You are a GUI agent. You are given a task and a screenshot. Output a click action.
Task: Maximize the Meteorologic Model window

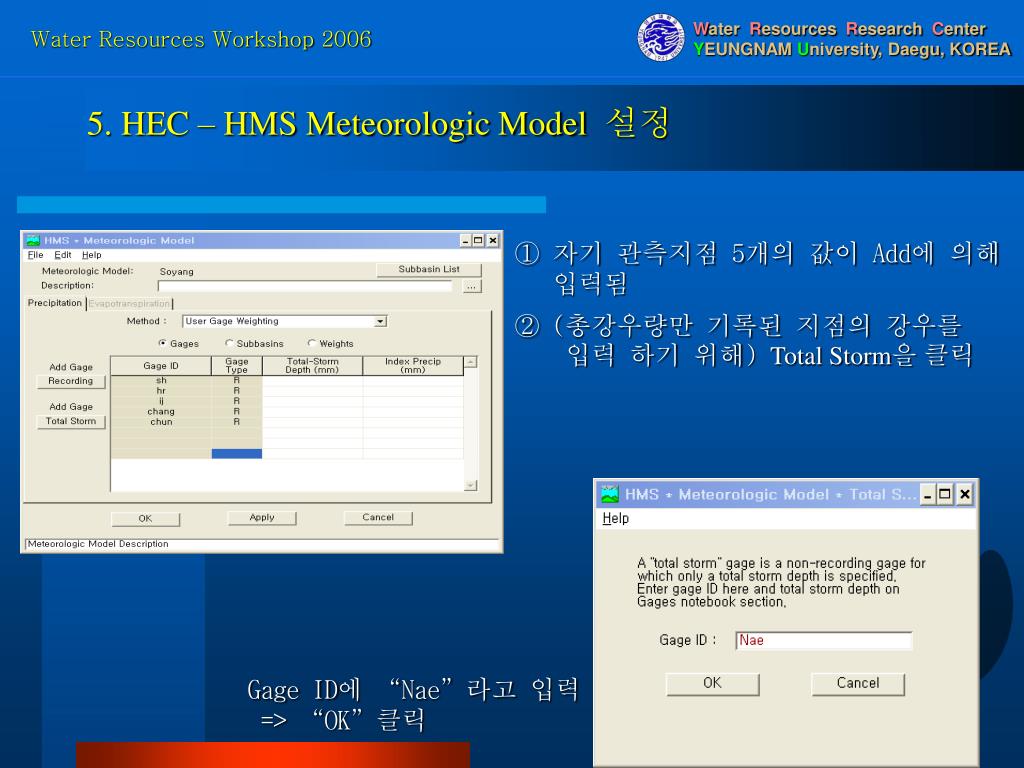pyautogui.click(x=478, y=240)
